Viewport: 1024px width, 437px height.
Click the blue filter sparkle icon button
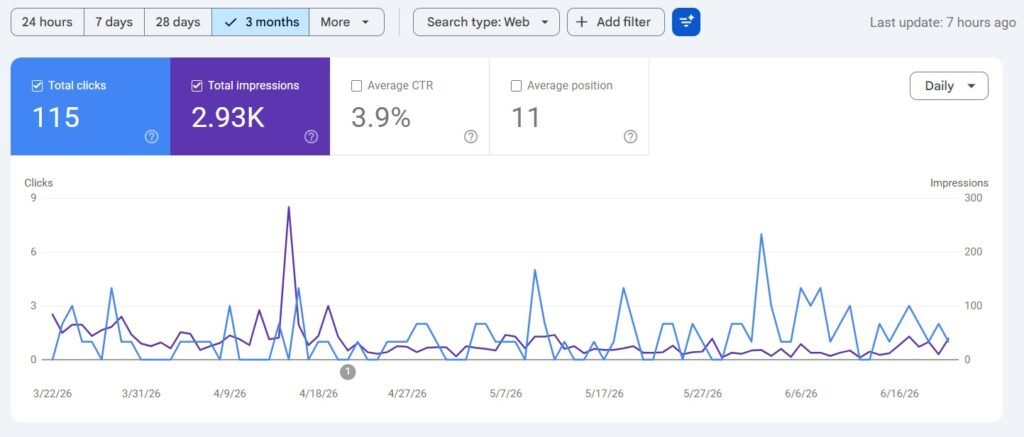coord(686,22)
